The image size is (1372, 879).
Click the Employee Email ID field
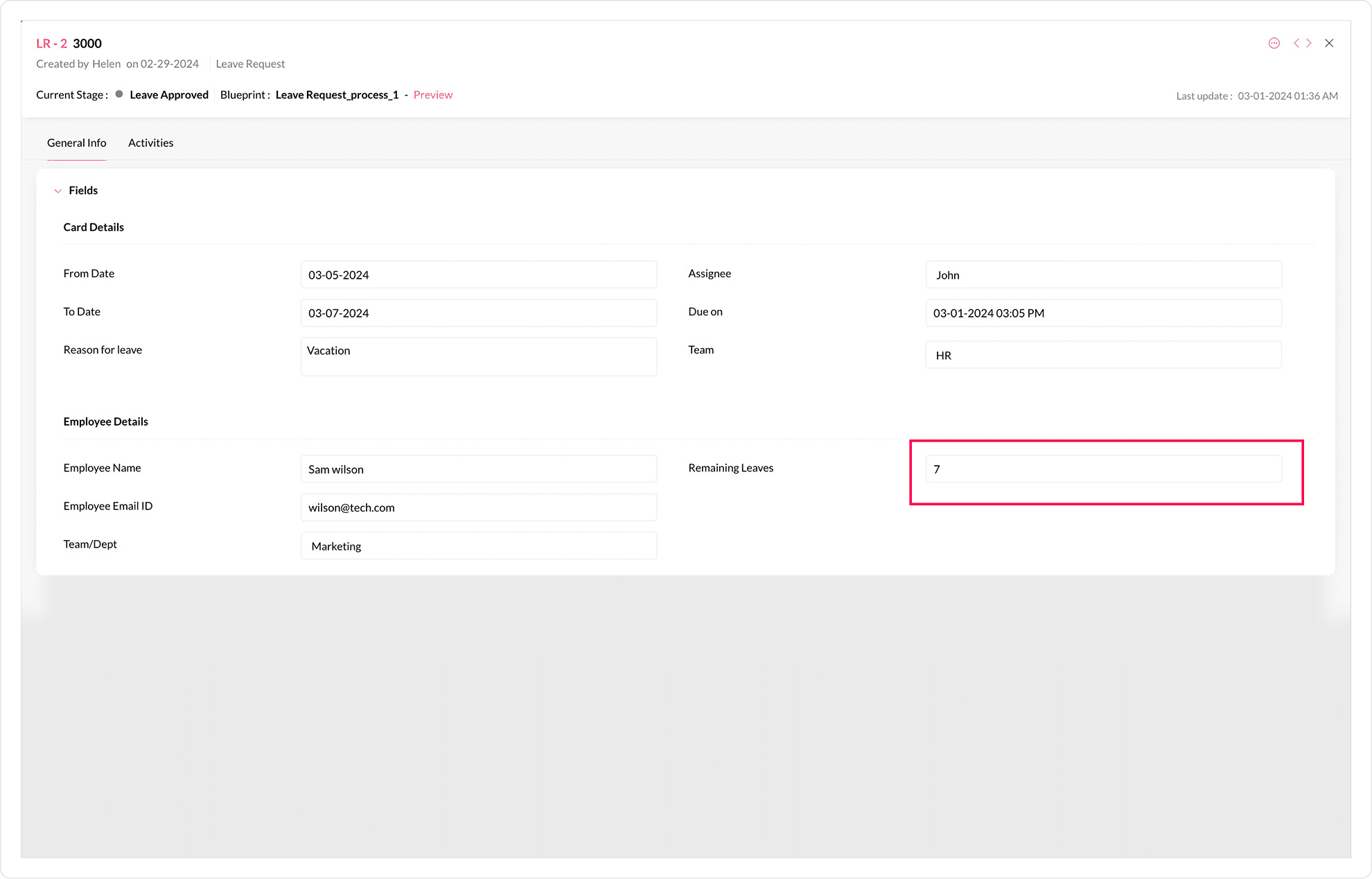point(478,507)
